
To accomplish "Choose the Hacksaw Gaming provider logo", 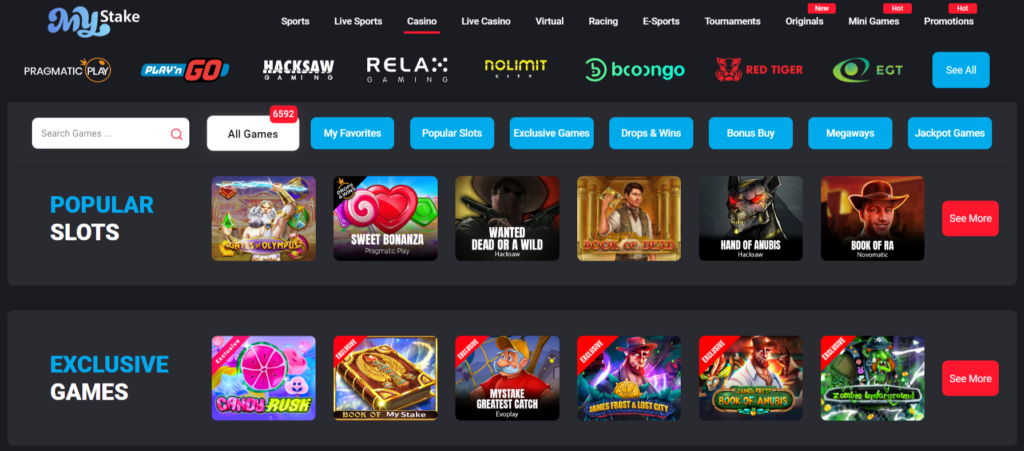I will click(x=298, y=69).
